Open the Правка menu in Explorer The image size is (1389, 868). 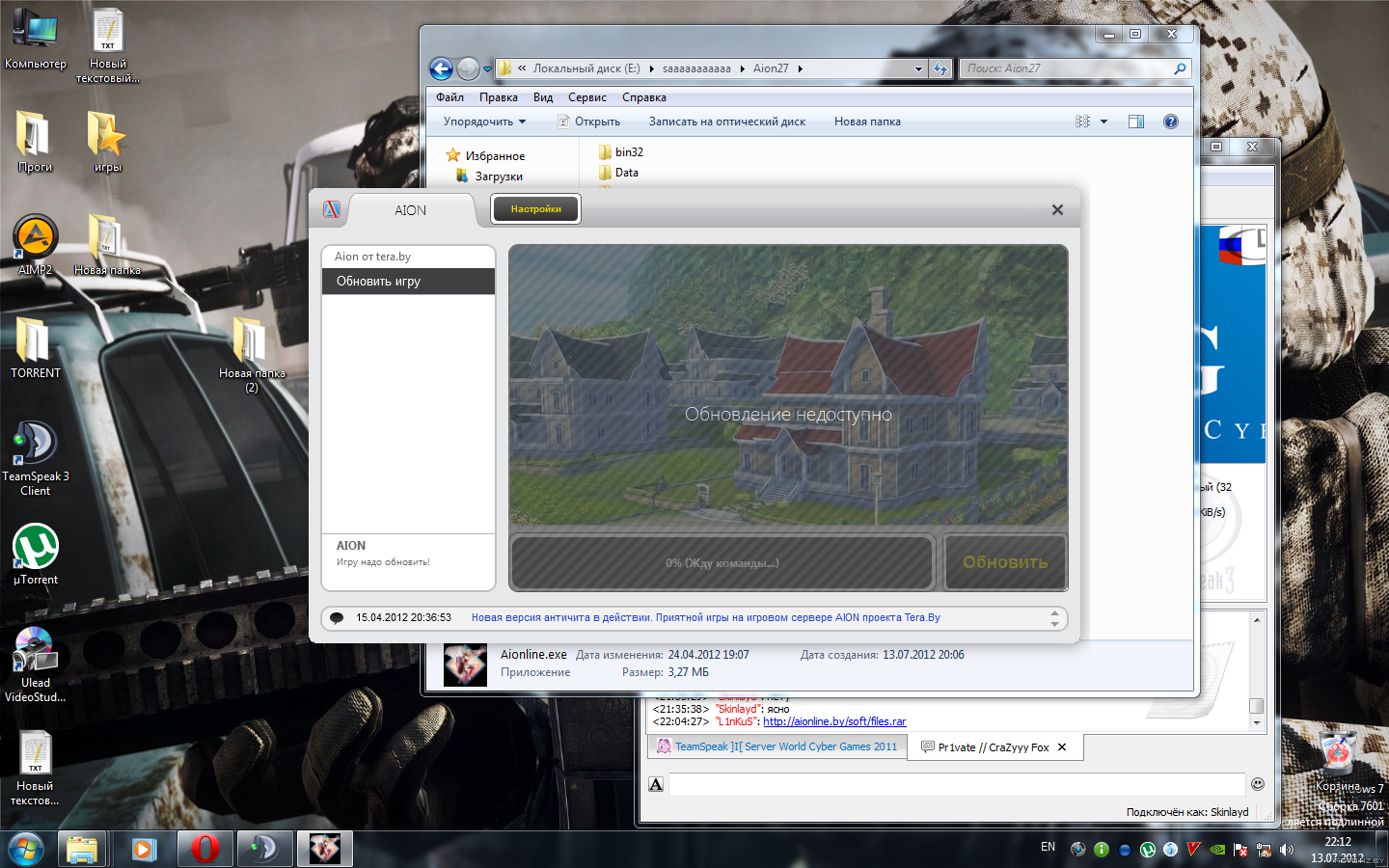(499, 97)
